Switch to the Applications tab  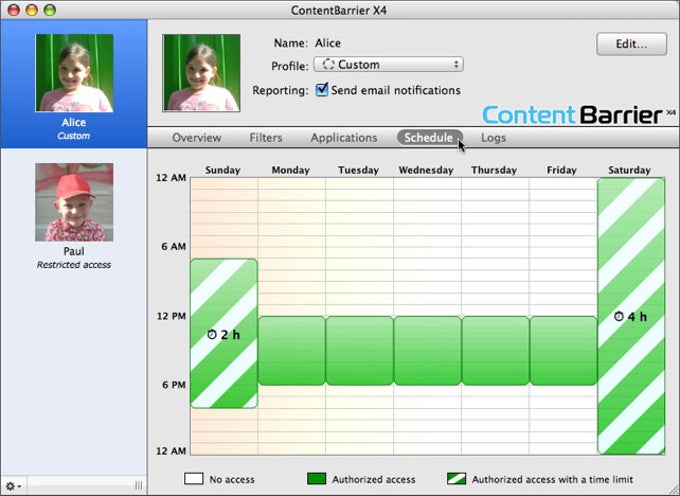point(344,138)
